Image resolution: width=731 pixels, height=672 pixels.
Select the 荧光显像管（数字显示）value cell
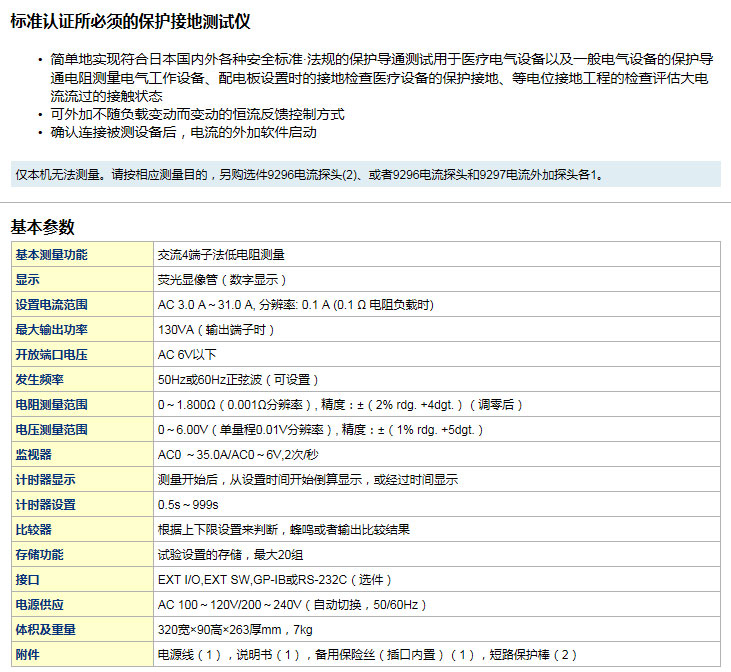[x=222, y=280]
